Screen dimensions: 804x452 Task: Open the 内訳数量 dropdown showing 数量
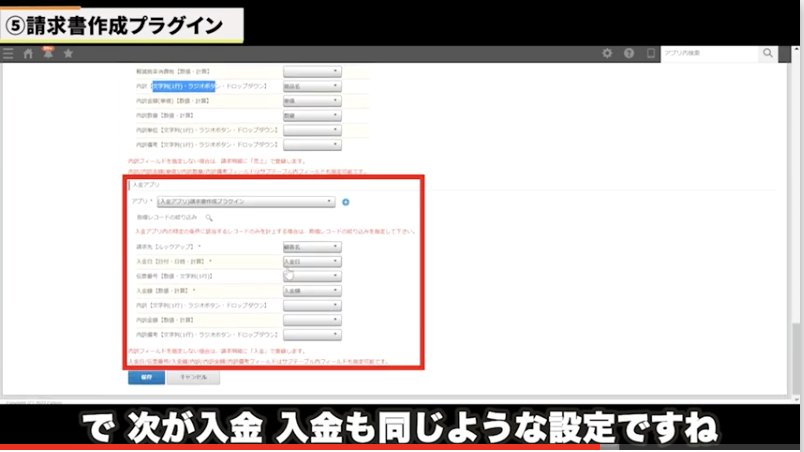coord(312,116)
